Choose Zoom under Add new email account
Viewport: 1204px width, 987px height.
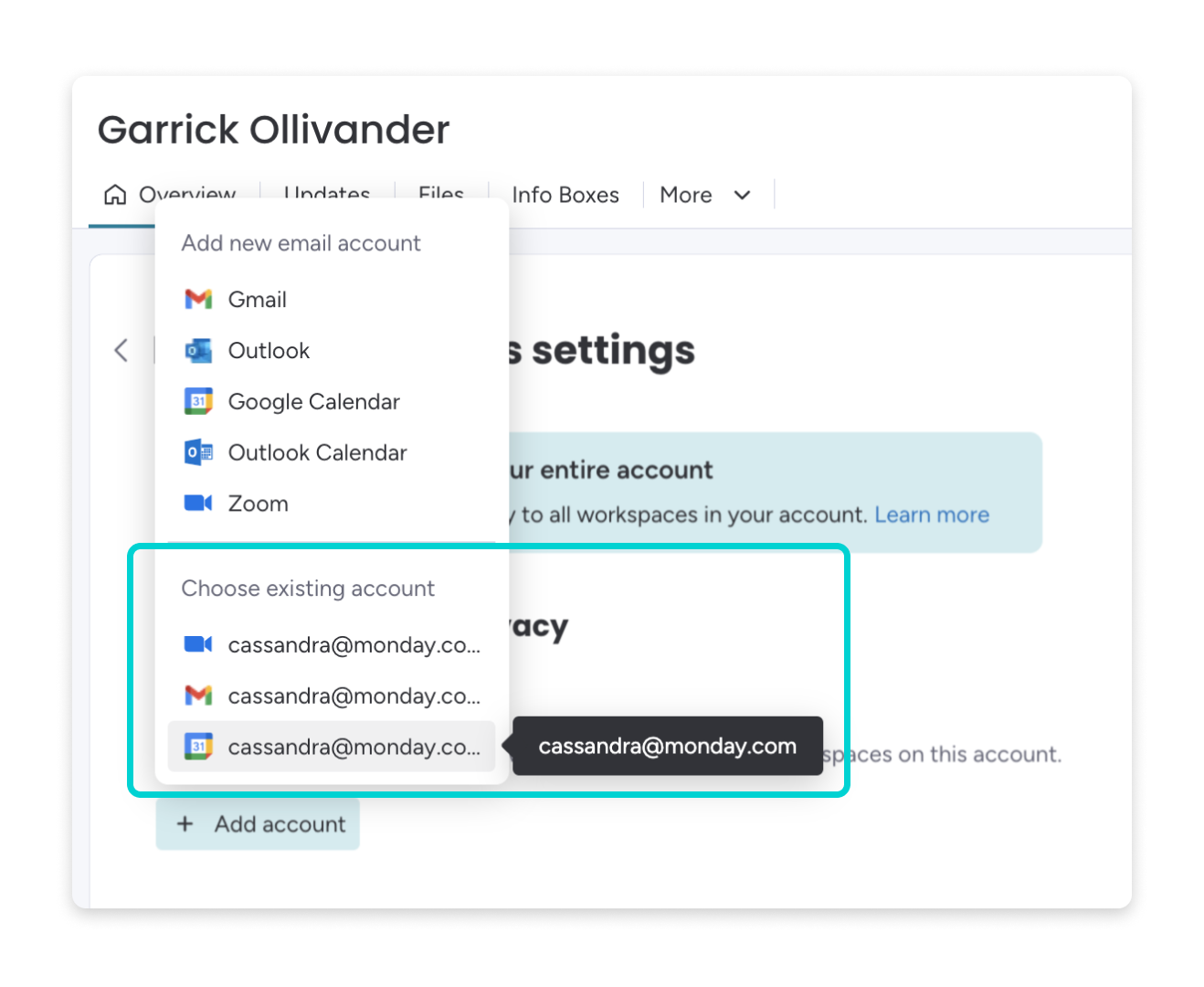click(258, 504)
